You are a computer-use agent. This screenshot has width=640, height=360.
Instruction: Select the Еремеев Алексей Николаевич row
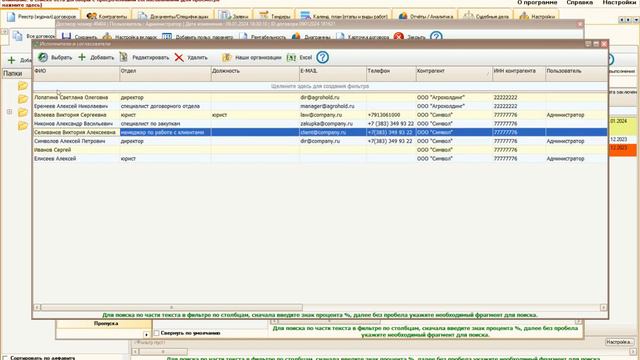pyautogui.click(x=320, y=106)
